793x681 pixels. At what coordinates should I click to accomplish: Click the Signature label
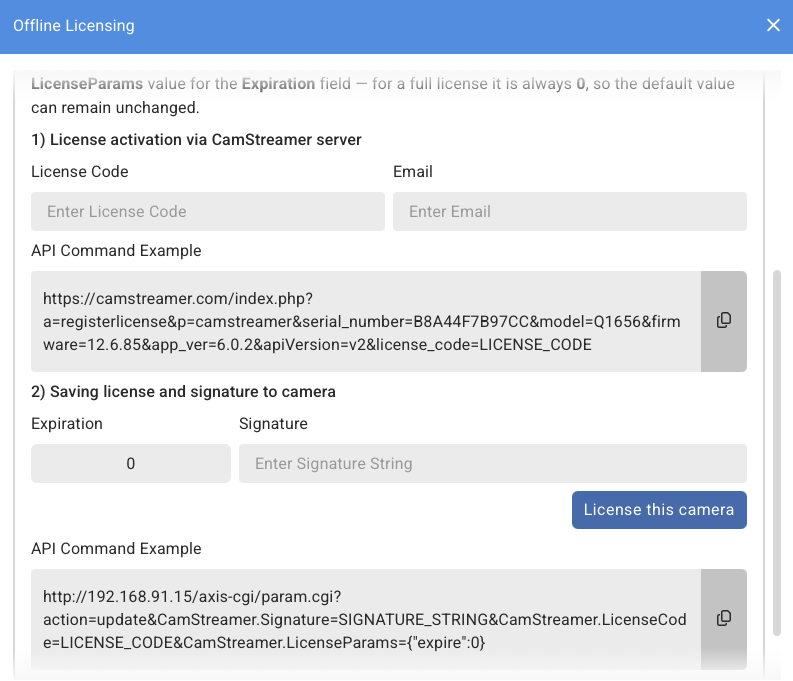point(273,424)
